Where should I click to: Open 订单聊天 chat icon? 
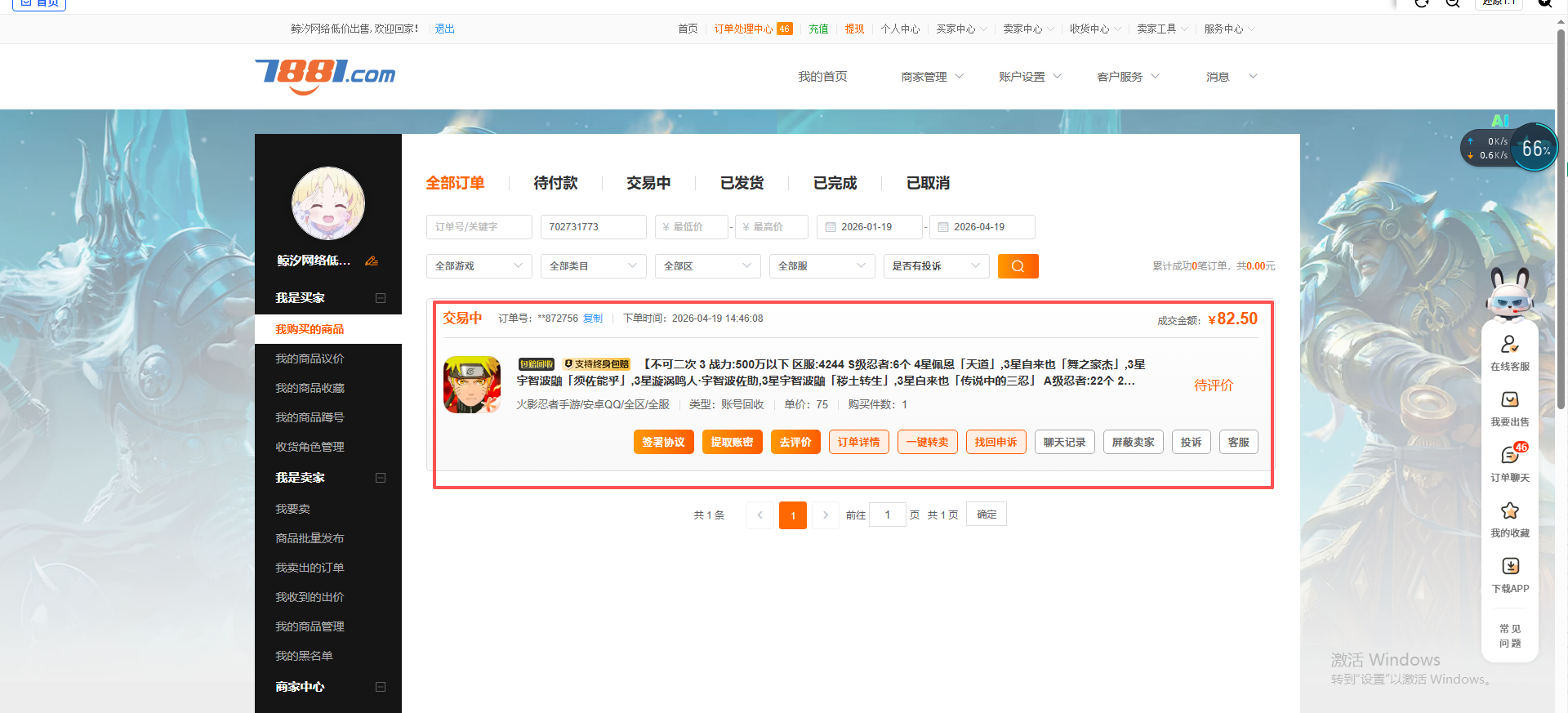click(1509, 456)
